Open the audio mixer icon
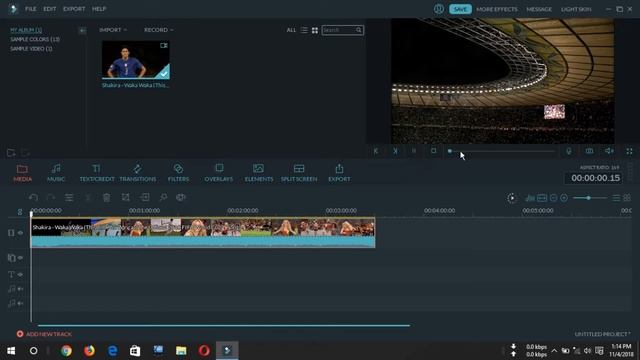Viewport: 640px width, 360px height. click(x=530, y=198)
